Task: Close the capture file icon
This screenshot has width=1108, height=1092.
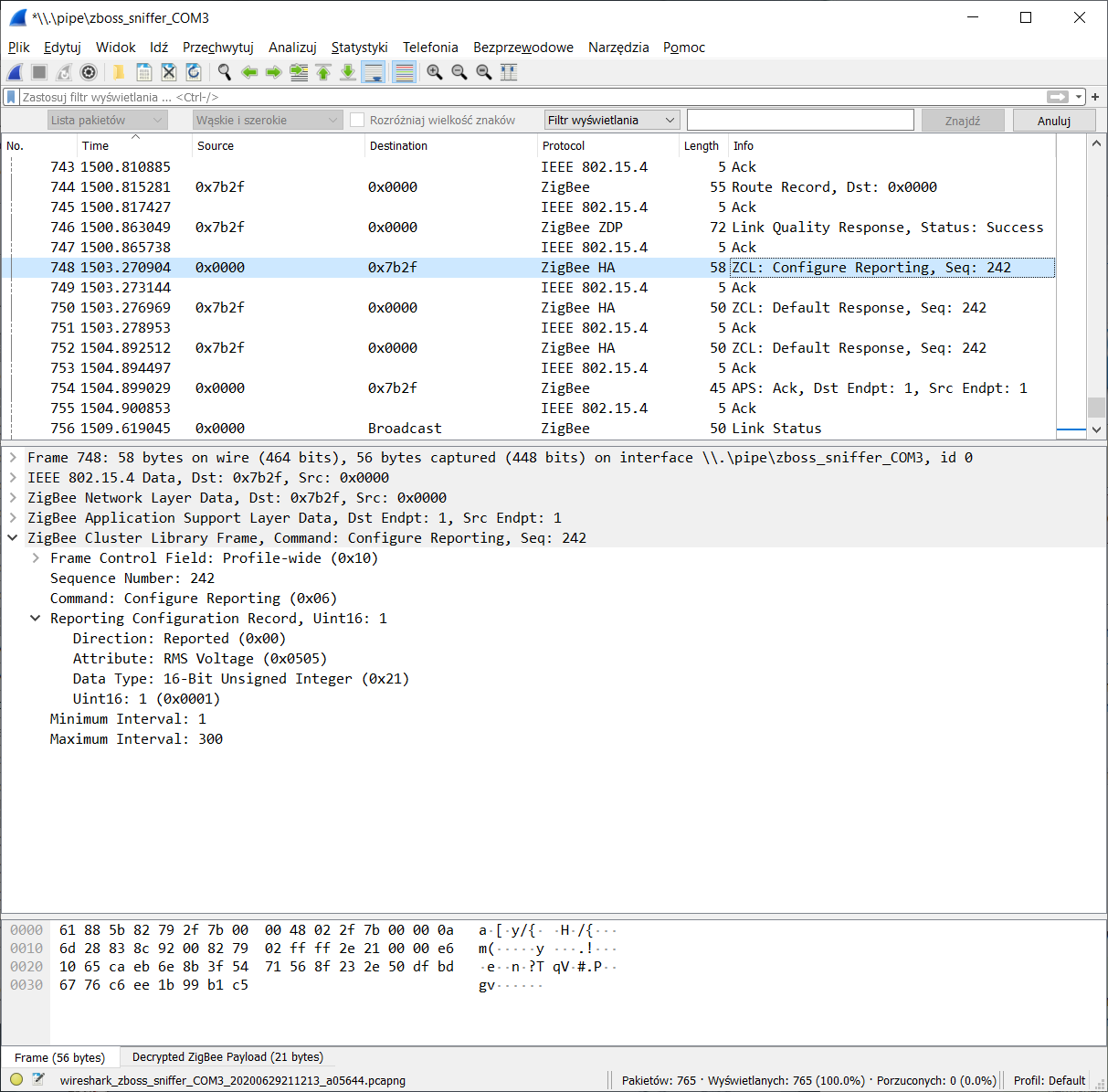Action: (168, 72)
